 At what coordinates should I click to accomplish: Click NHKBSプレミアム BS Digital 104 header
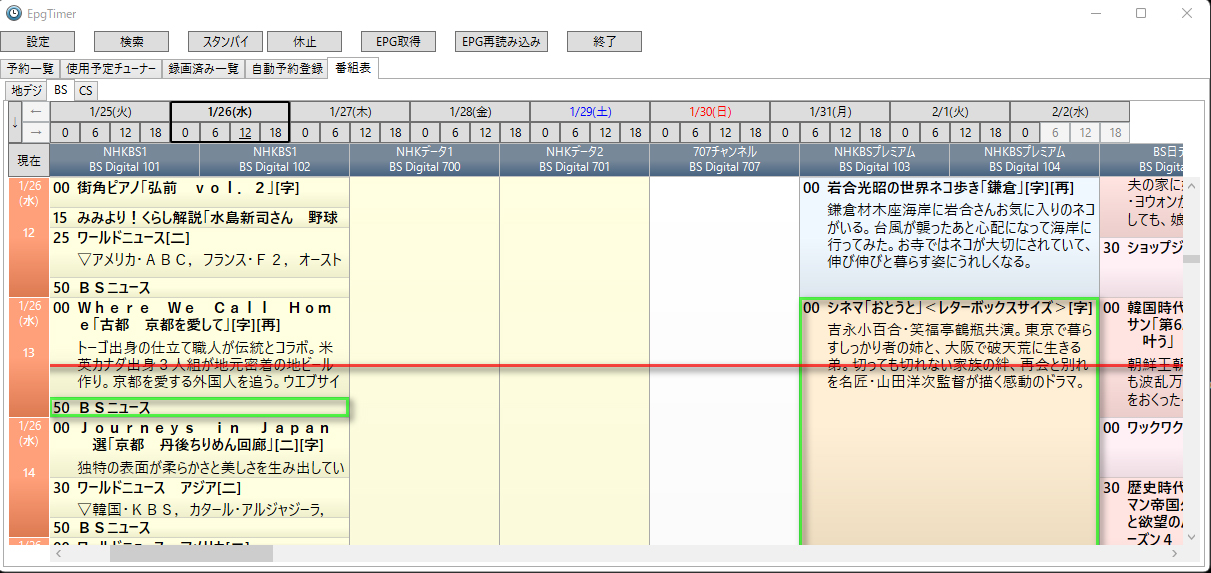click(1025, 160)
